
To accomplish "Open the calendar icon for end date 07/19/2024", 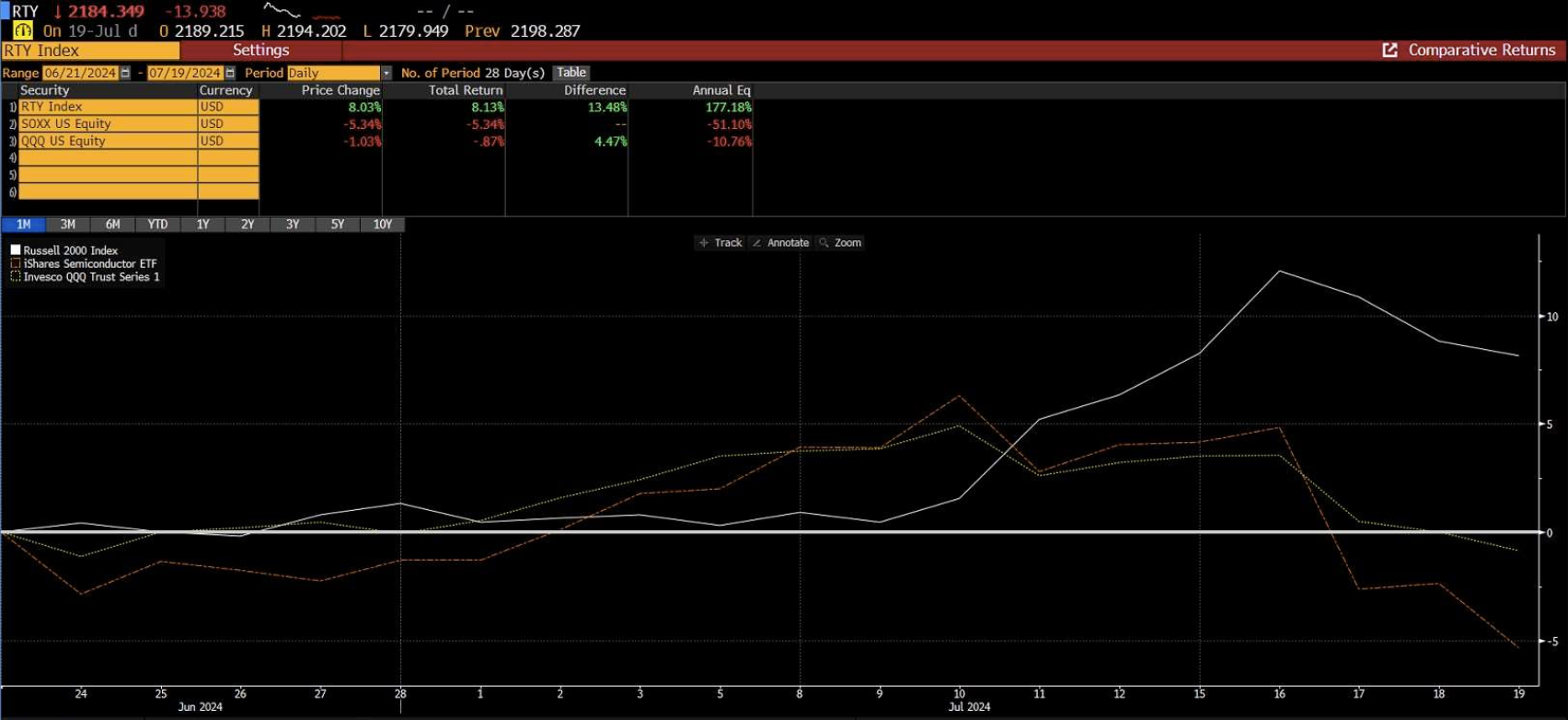I will 230,73.
